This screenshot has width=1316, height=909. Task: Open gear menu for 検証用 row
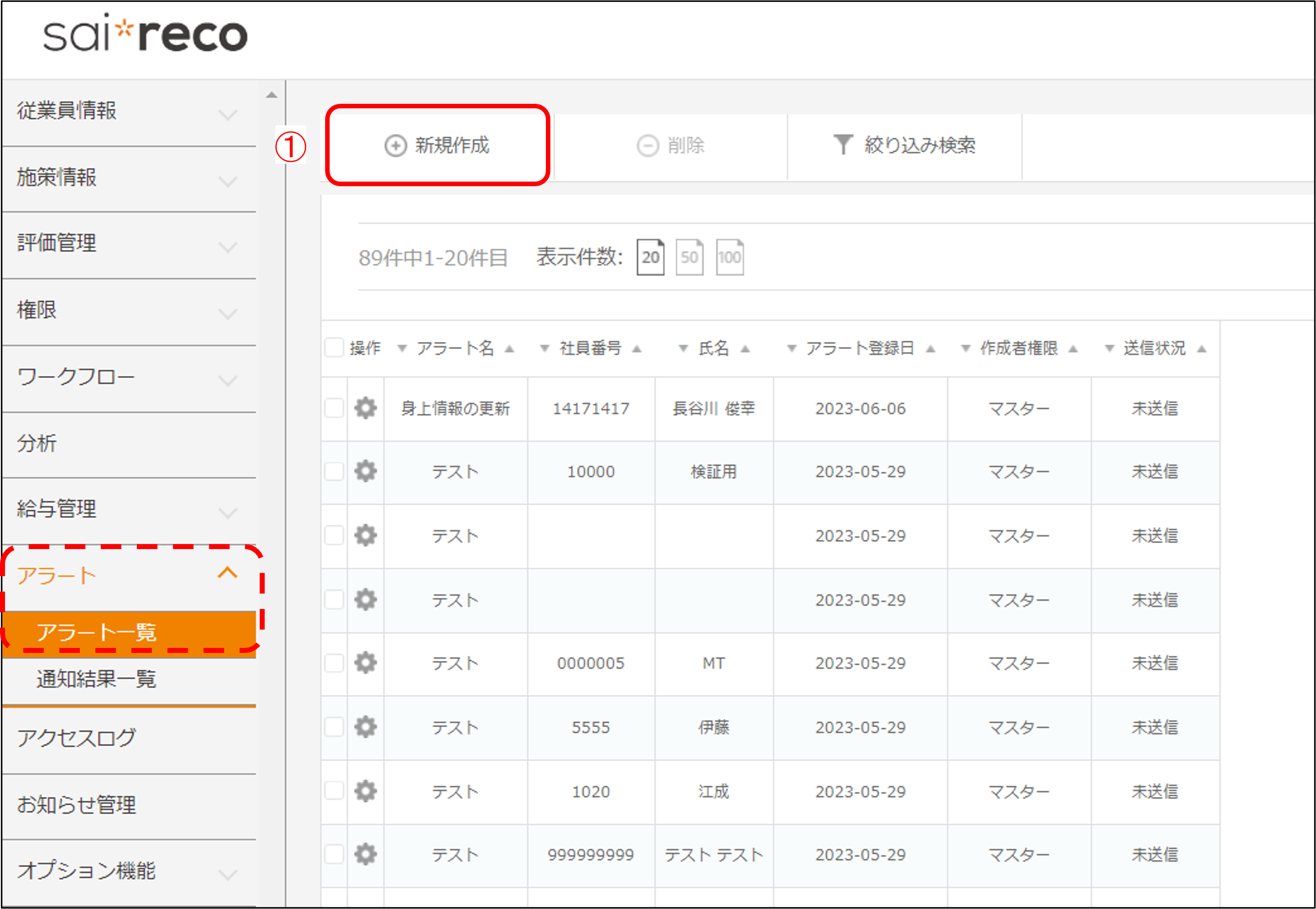click(366, 471)
